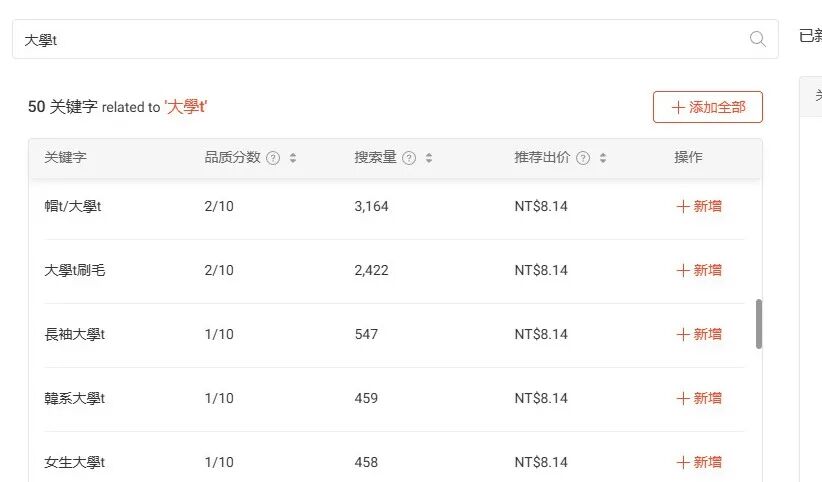
Task: Add keyword 大學t刷毛 with 新增
Action: point(699,270)
